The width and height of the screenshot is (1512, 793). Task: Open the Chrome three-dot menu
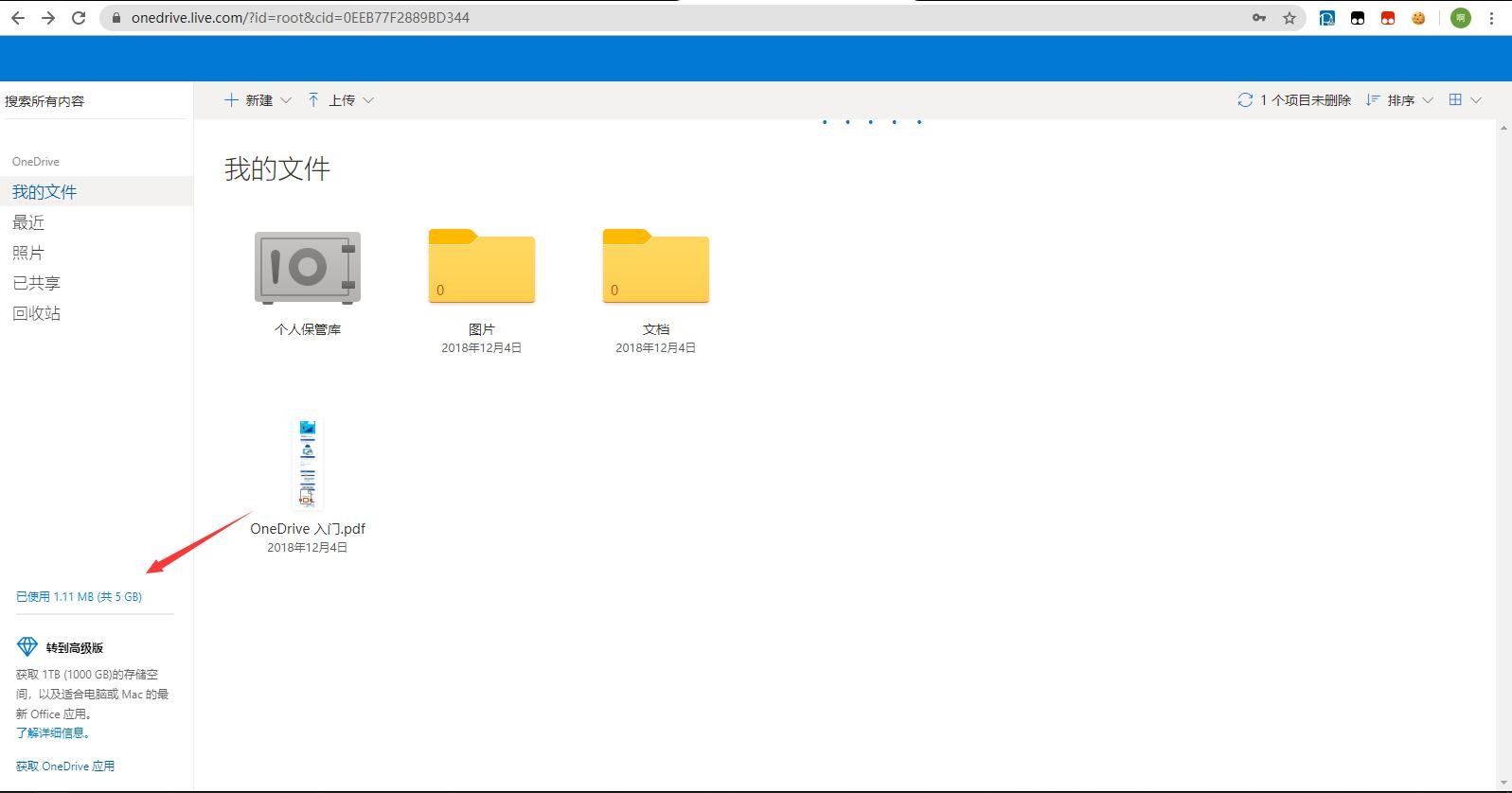(x=1491, y=18)
